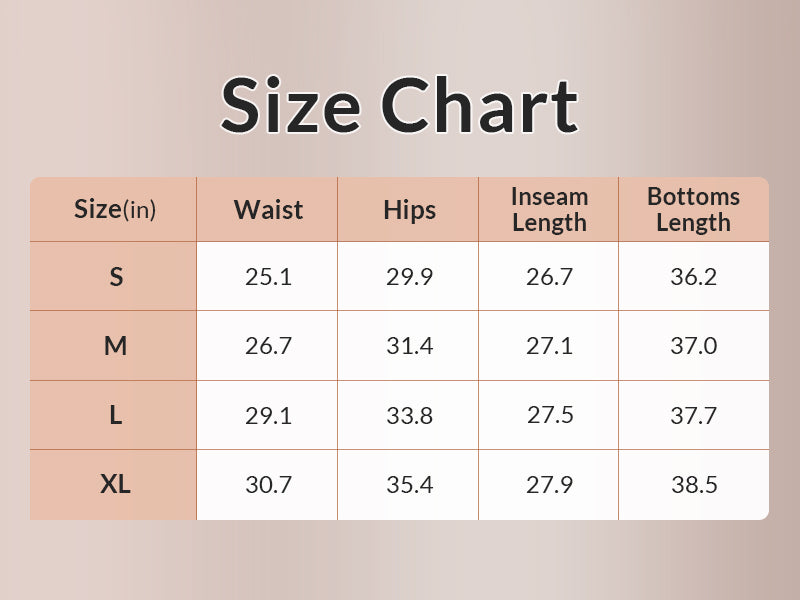Click the Waist column header
Image resolution: width=800 pixels, height=600 pixels.
268,210
